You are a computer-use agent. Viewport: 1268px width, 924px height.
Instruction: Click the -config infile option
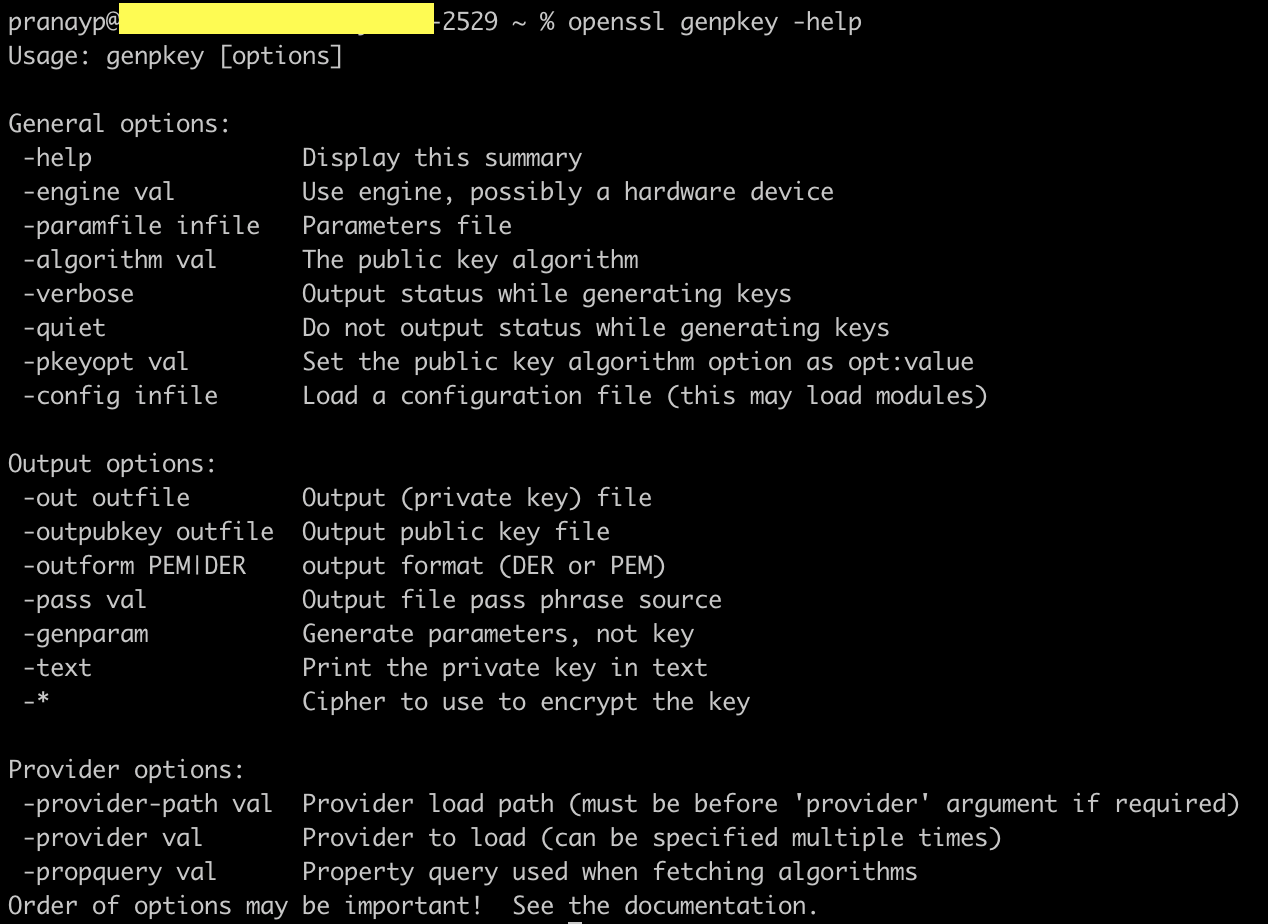(119, 396)
